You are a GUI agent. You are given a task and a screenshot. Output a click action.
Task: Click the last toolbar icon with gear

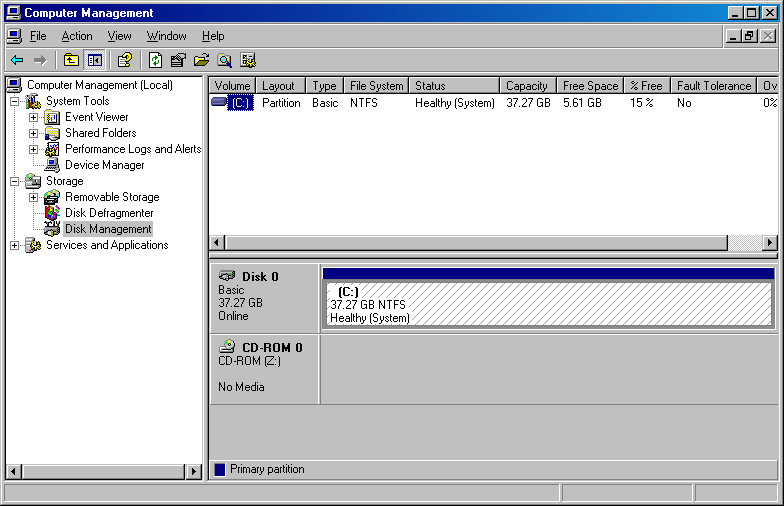[247, 60]
